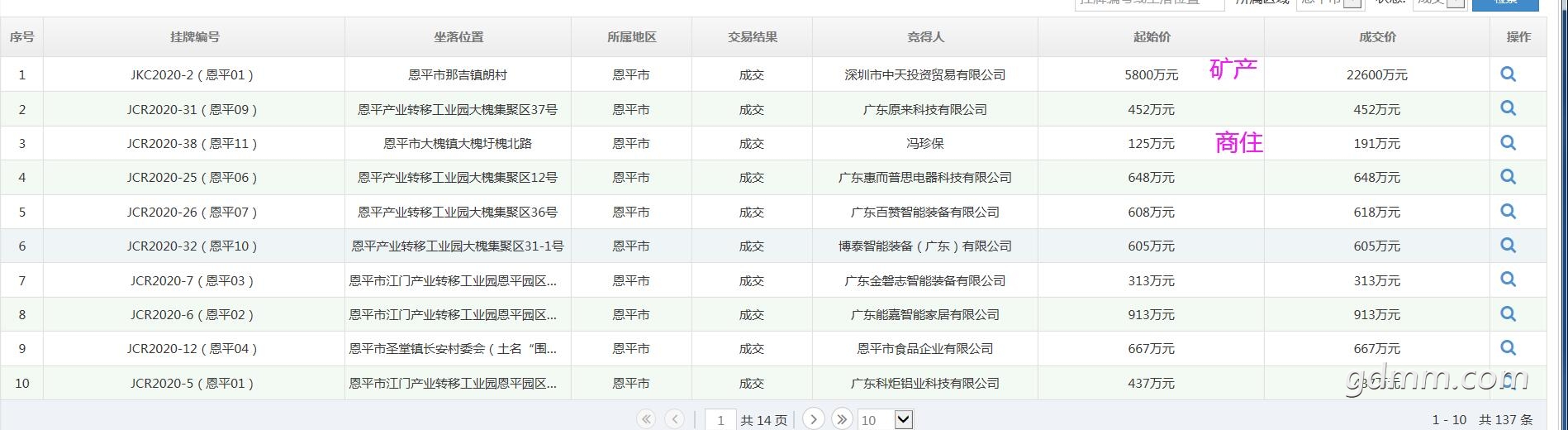Click the 挂牌编号 column header

pyautogui.click(x=194, y=37)
